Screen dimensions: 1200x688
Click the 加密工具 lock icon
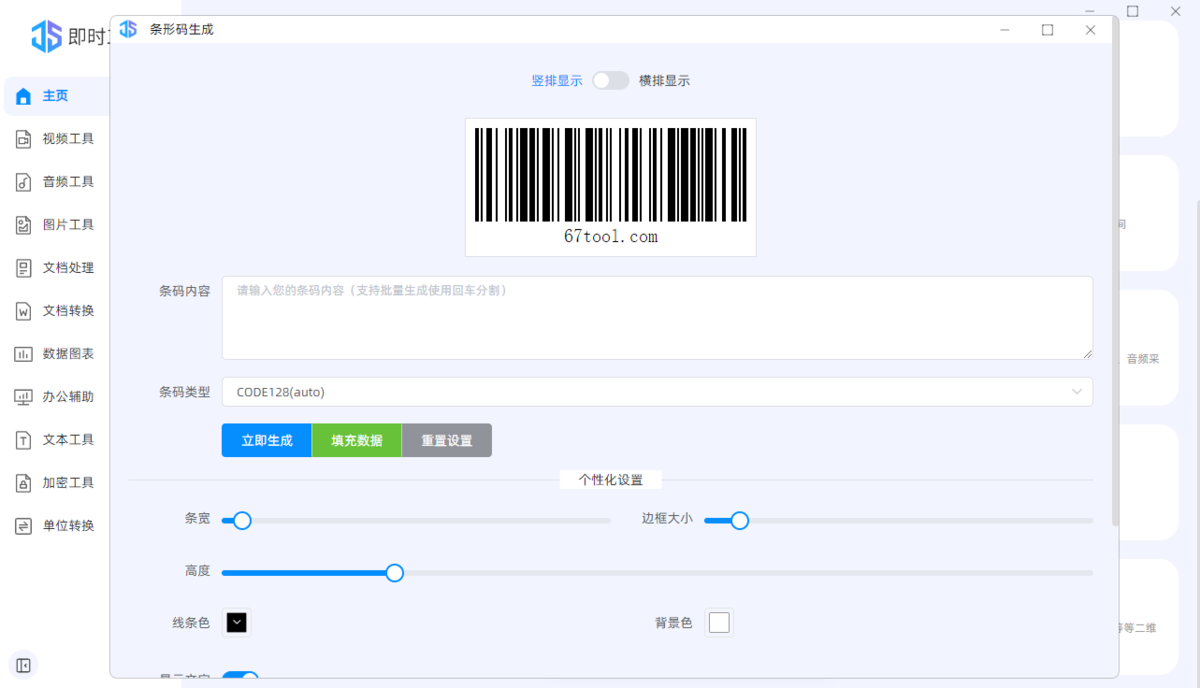pos(24,484)
